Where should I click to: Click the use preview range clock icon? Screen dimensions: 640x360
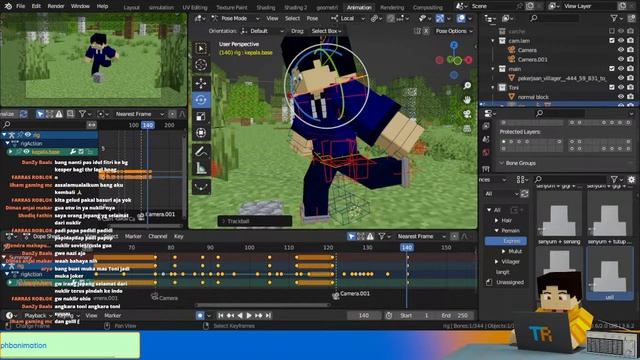pyautogui.click(x=389, y=316)
